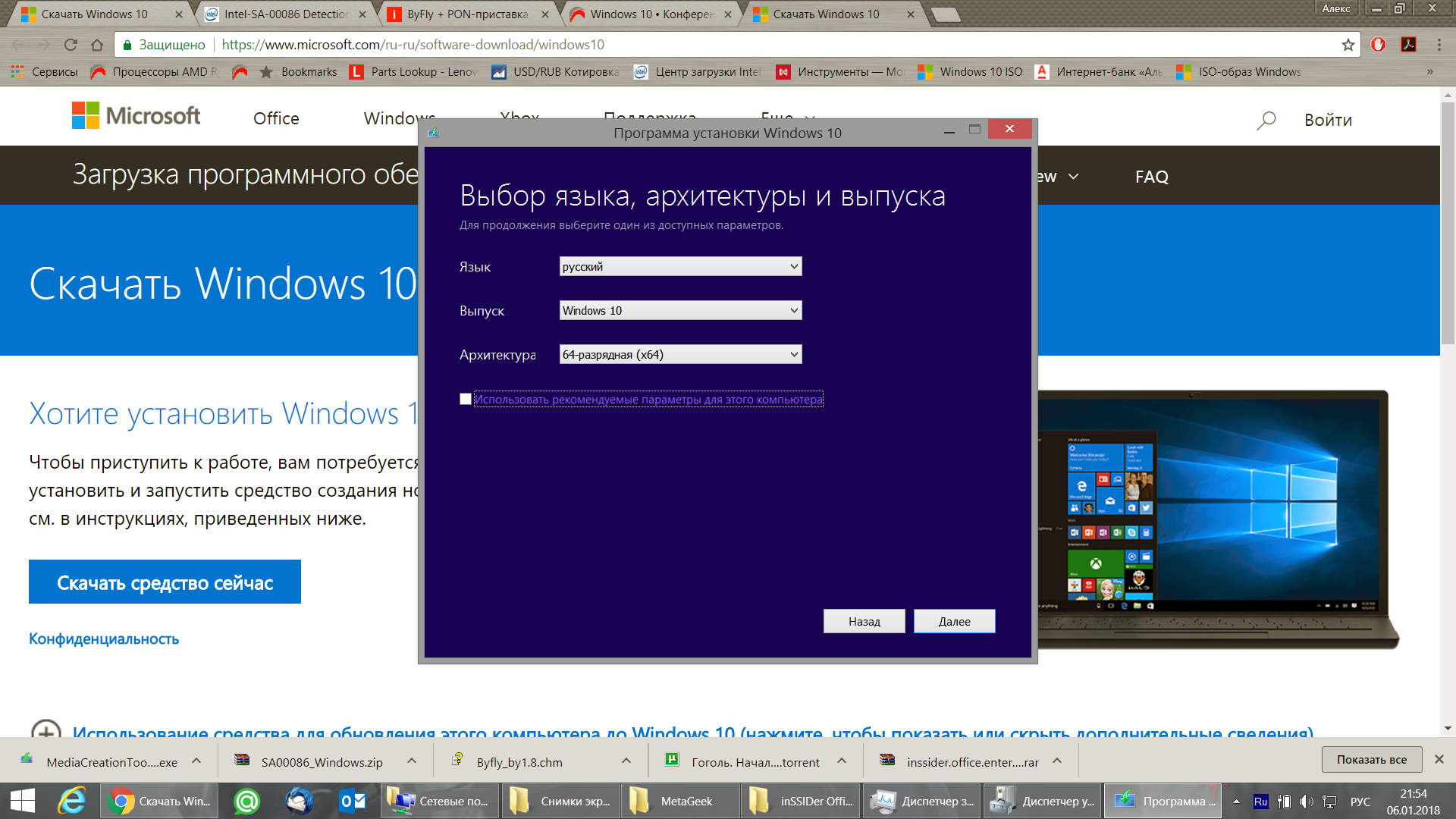Click the browser home icon

click(x=97, y=45)
